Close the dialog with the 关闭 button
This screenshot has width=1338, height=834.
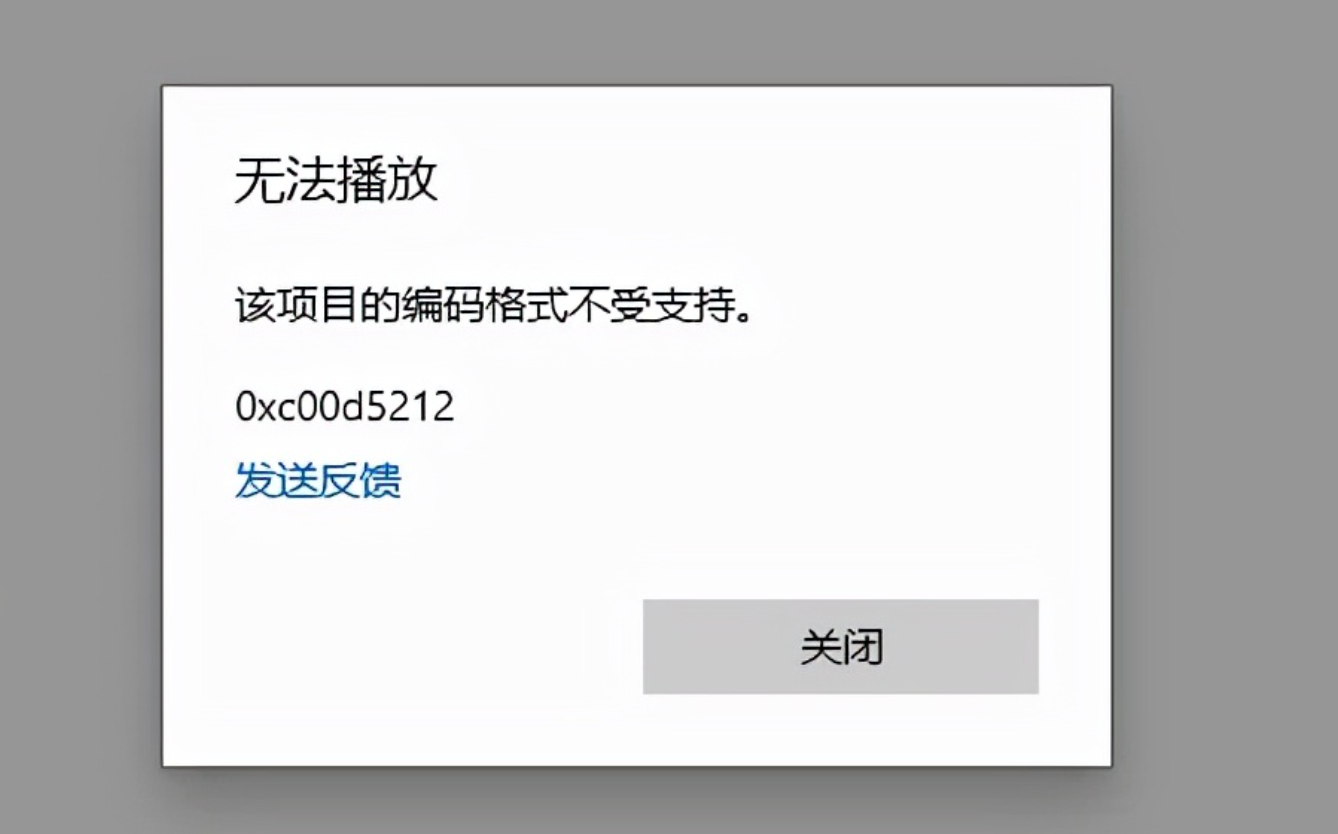click(x=840, y=646)
